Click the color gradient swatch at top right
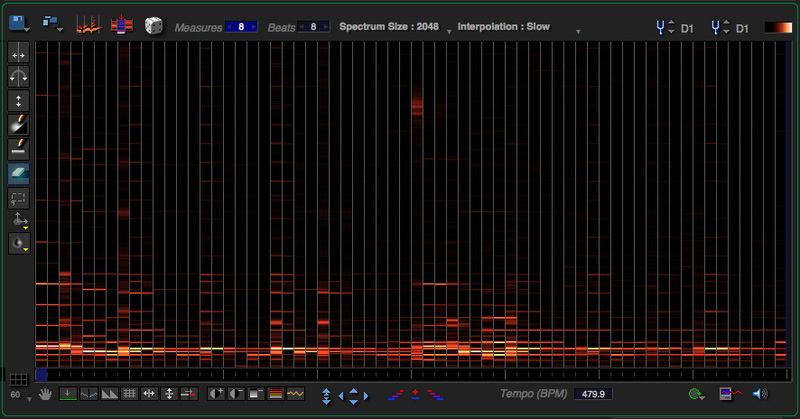This screenshot has height=419, width=800. (777, 27)
